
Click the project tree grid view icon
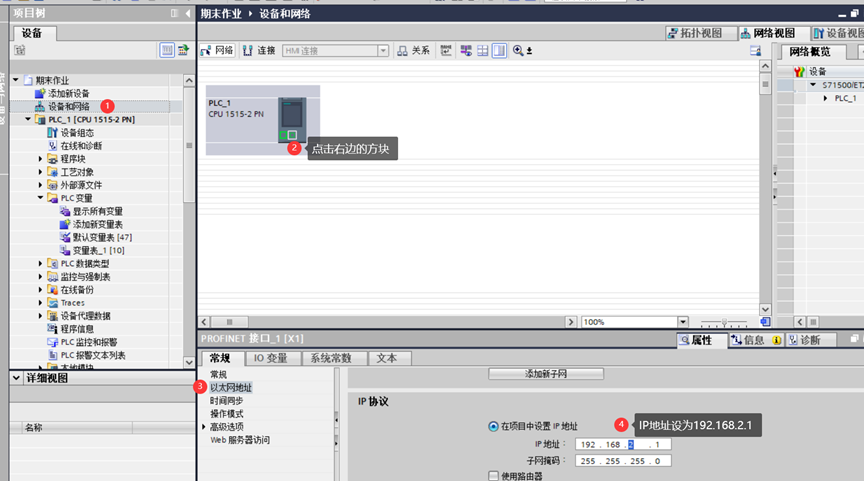tap(166, 50)
